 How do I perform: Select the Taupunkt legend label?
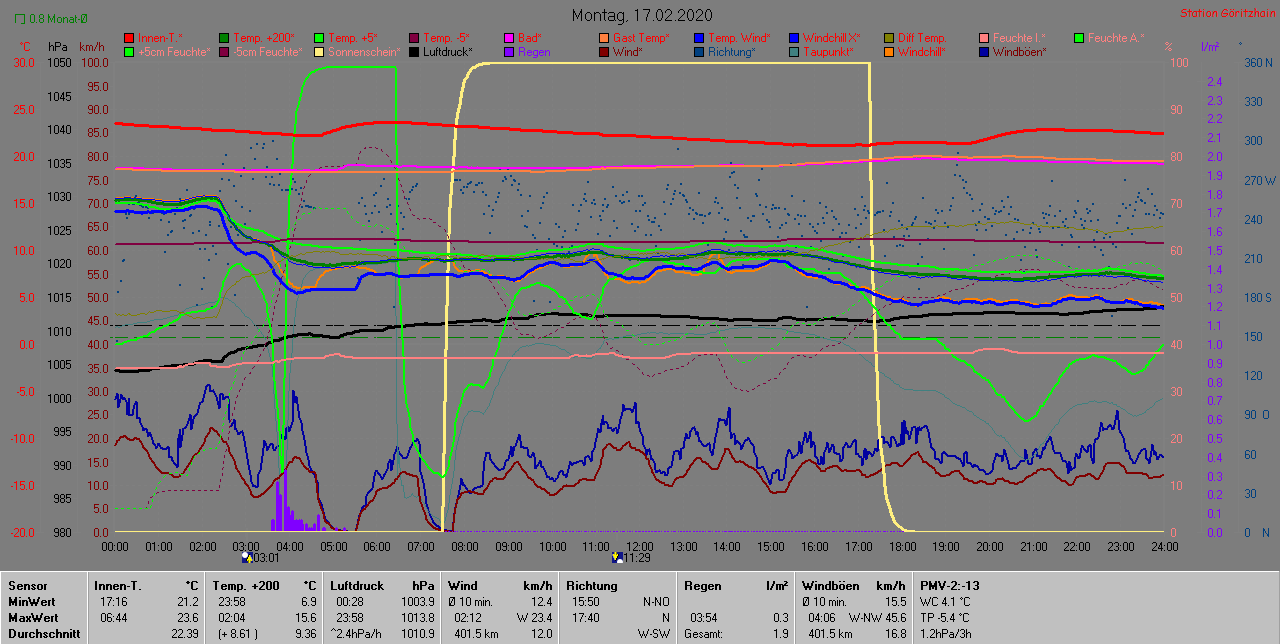pos(827,51)
